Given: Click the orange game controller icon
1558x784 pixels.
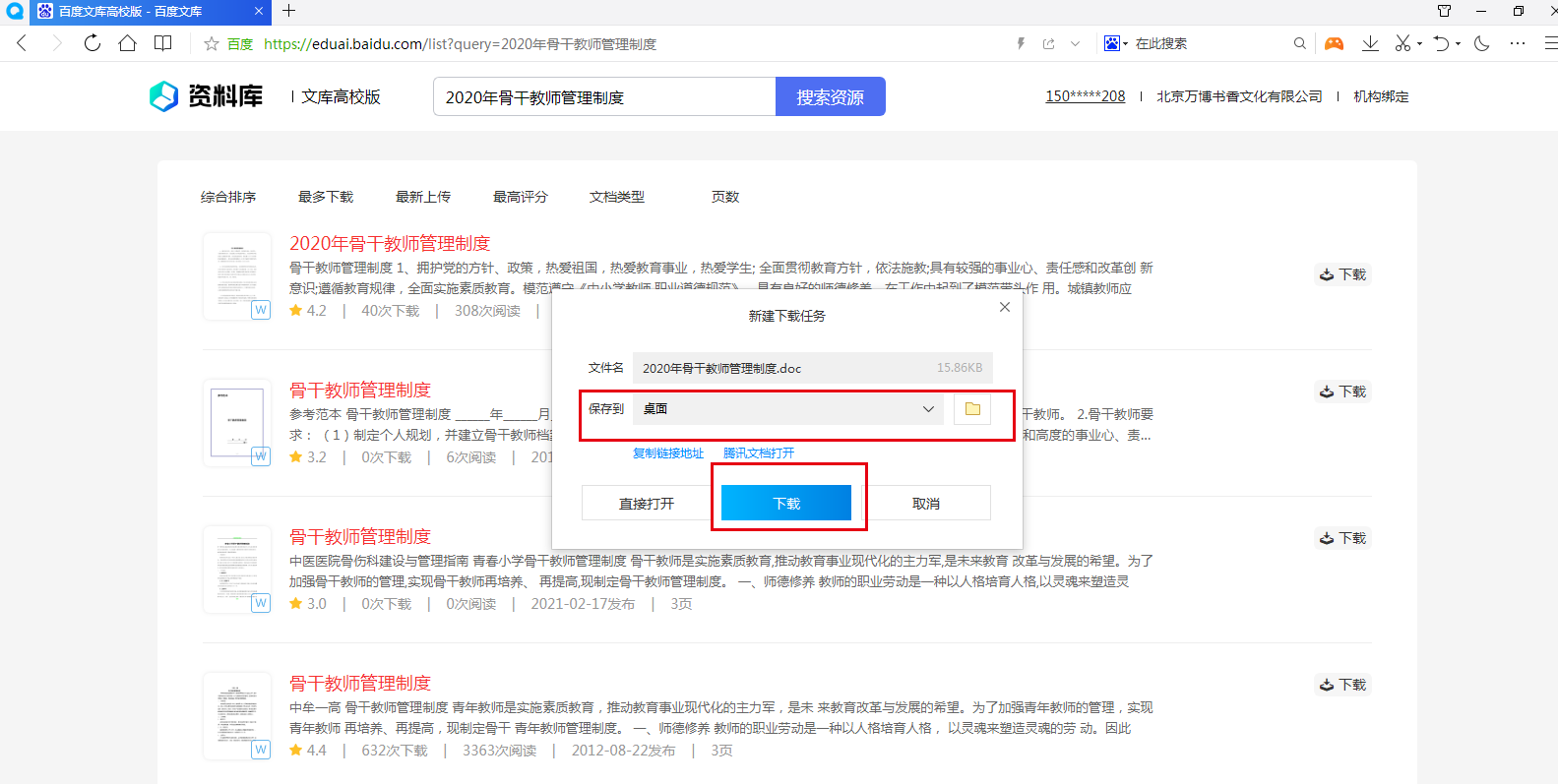Looking at the screenshot, I should click(x=1334, y=43).
